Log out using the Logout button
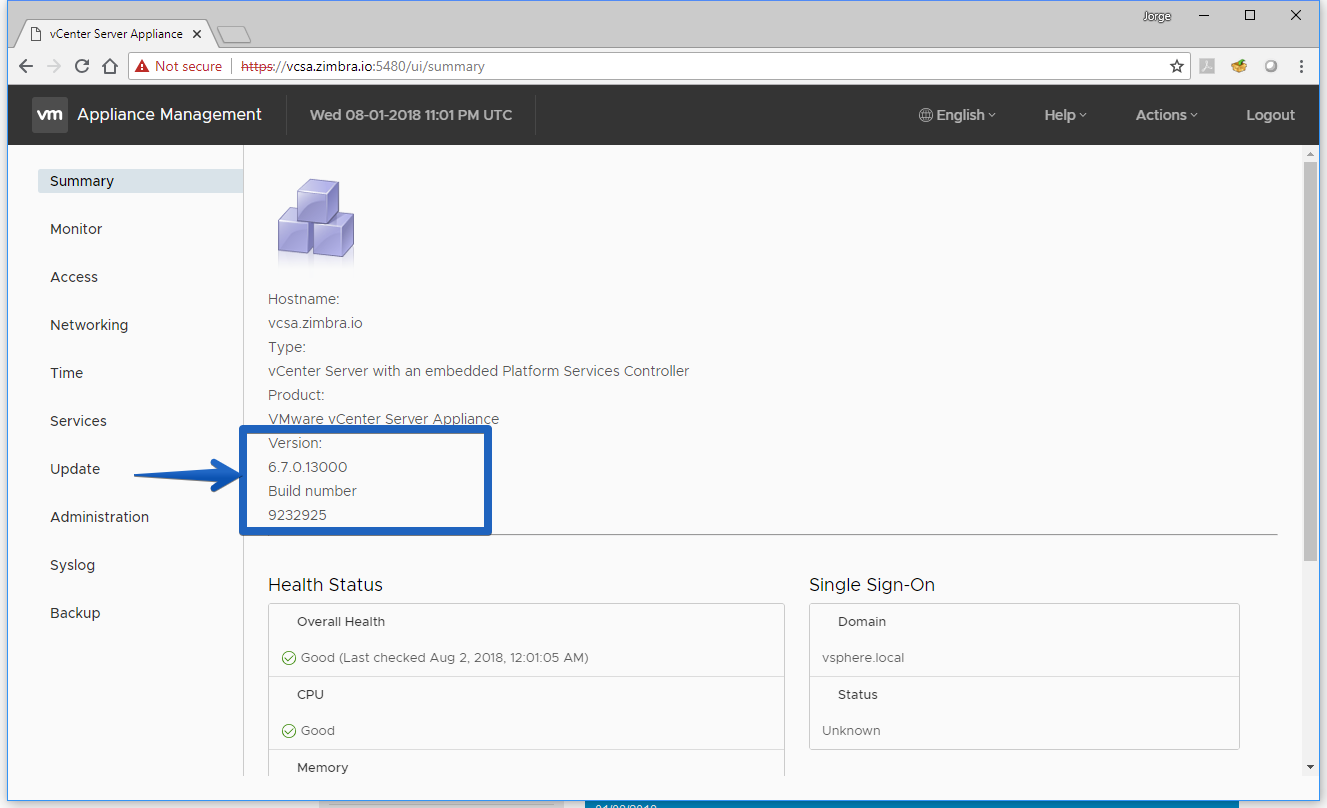The image size is (1327, 808). [x=1270, y=115]
